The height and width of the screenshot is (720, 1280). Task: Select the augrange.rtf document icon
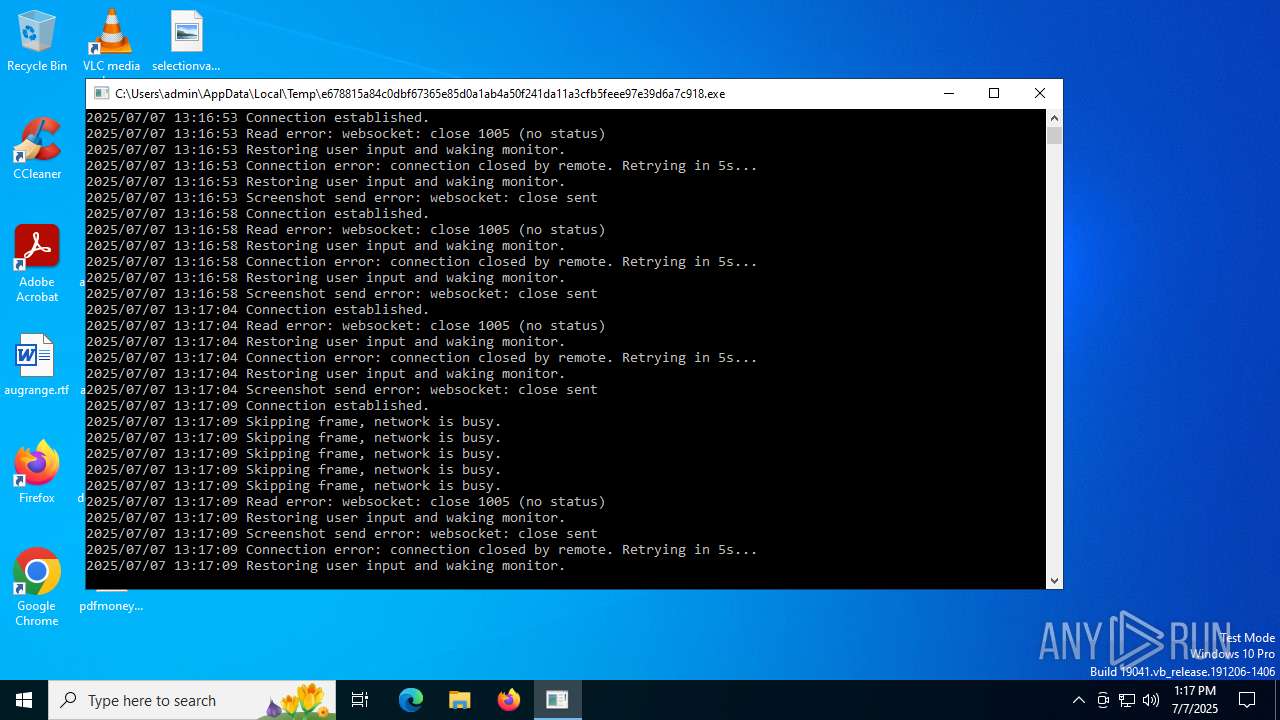click(37, 365)
